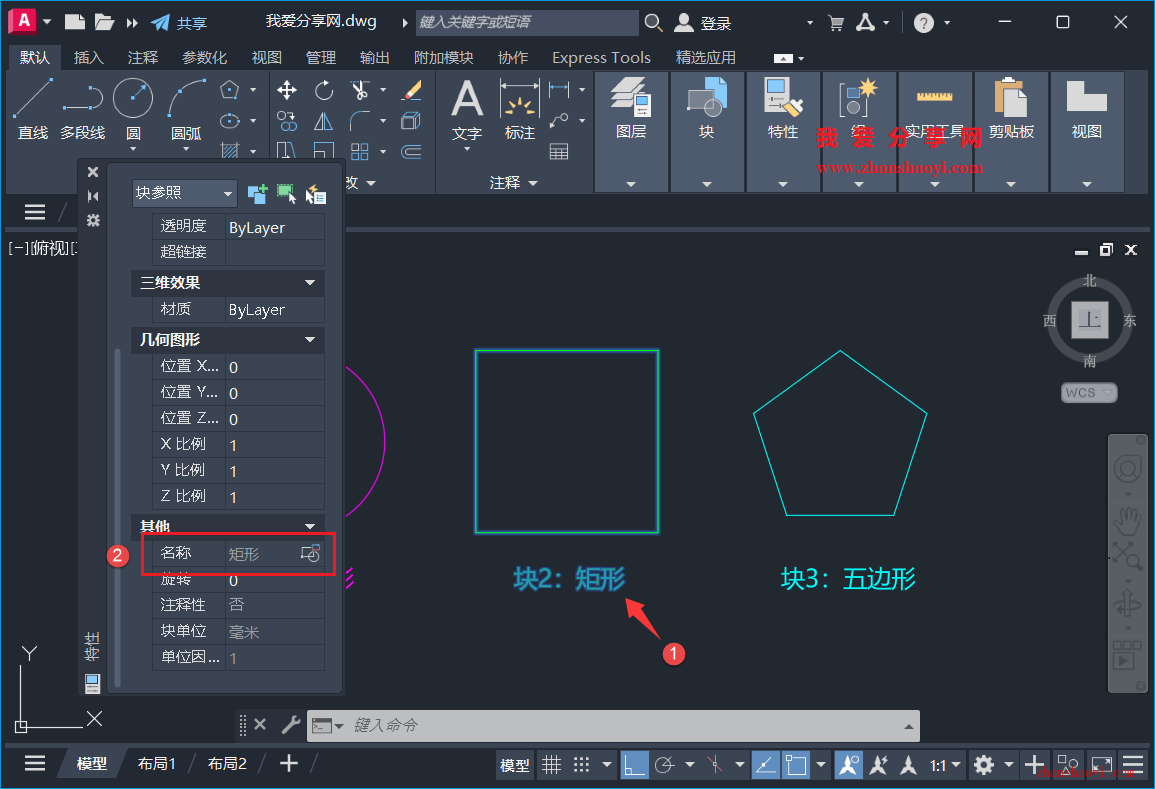
Task: Click the Mirror tool icon
Action: [323, 121]
